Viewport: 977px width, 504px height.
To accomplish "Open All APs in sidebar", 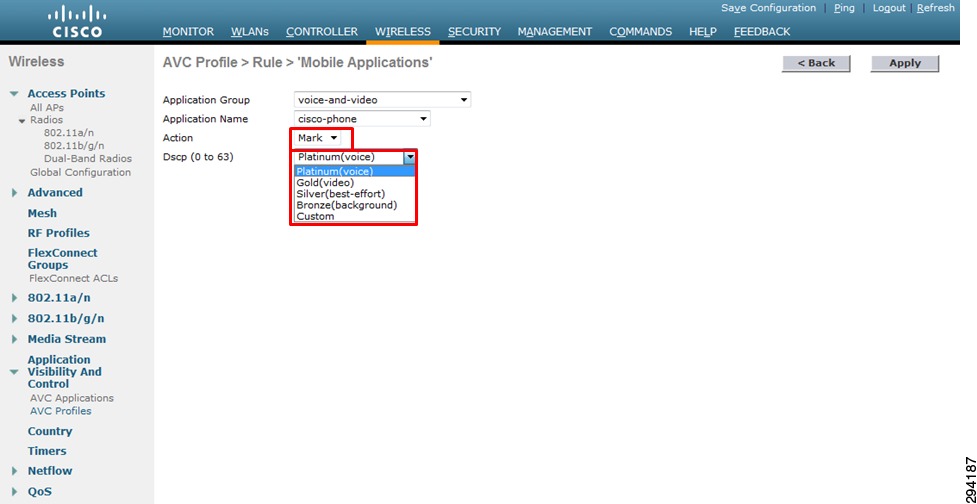I will point(47,108).
